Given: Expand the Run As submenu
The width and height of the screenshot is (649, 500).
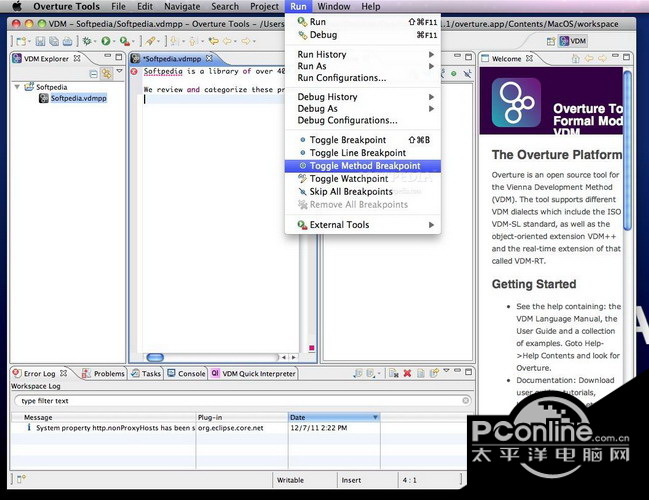Looking at the screenshot, I should pos(363,66).
